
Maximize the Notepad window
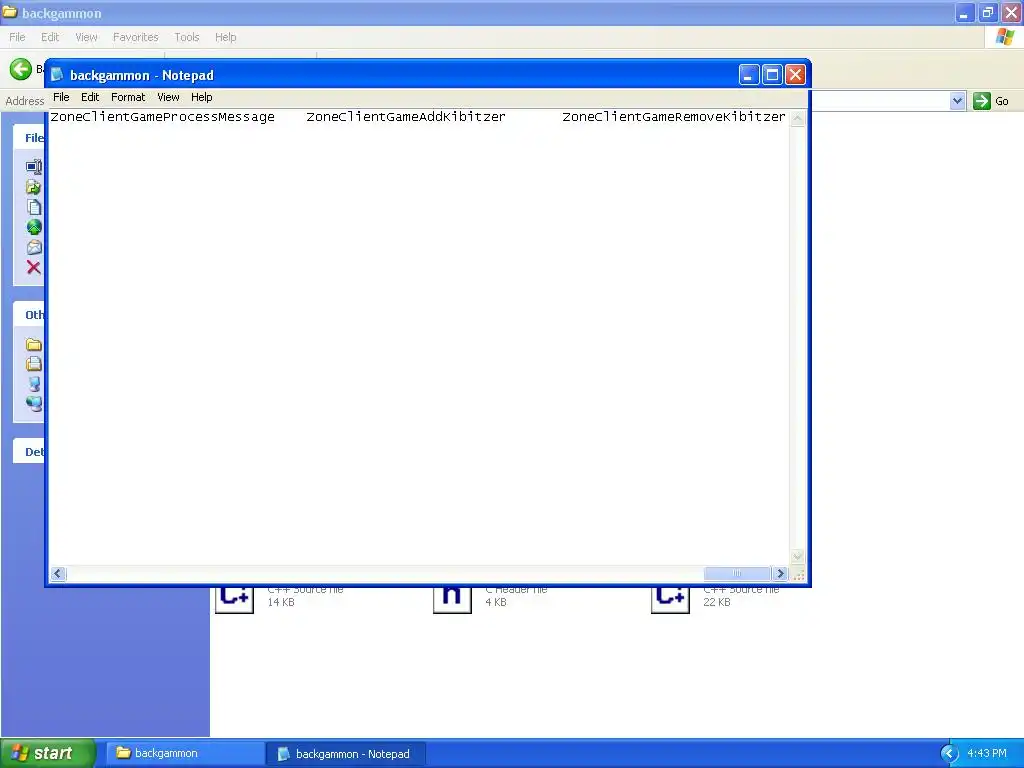(x=772, y=75)
